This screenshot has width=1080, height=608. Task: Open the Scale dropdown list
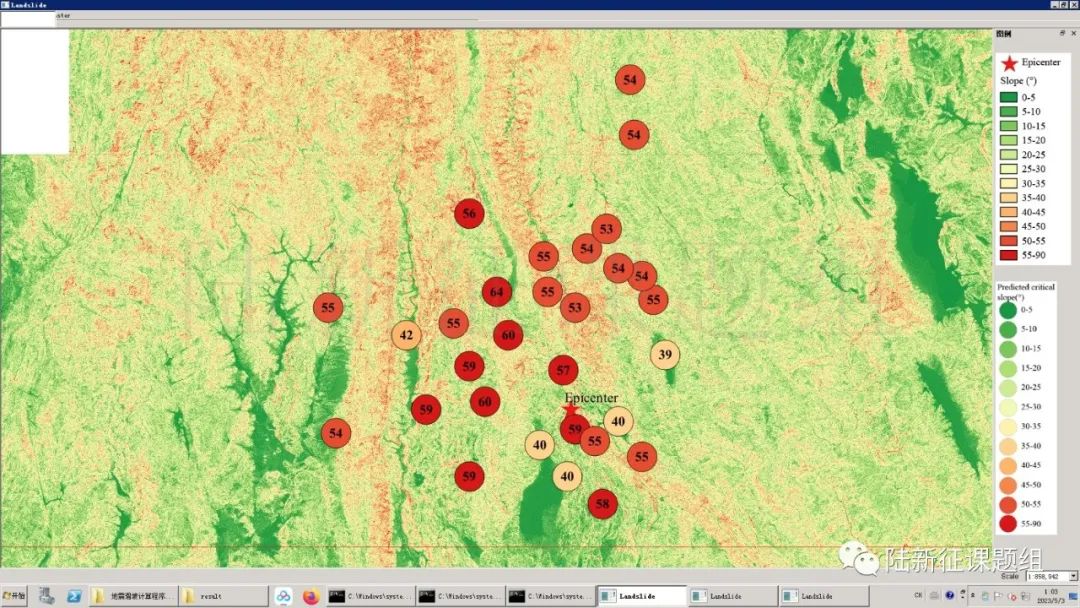click(1073, 576)
